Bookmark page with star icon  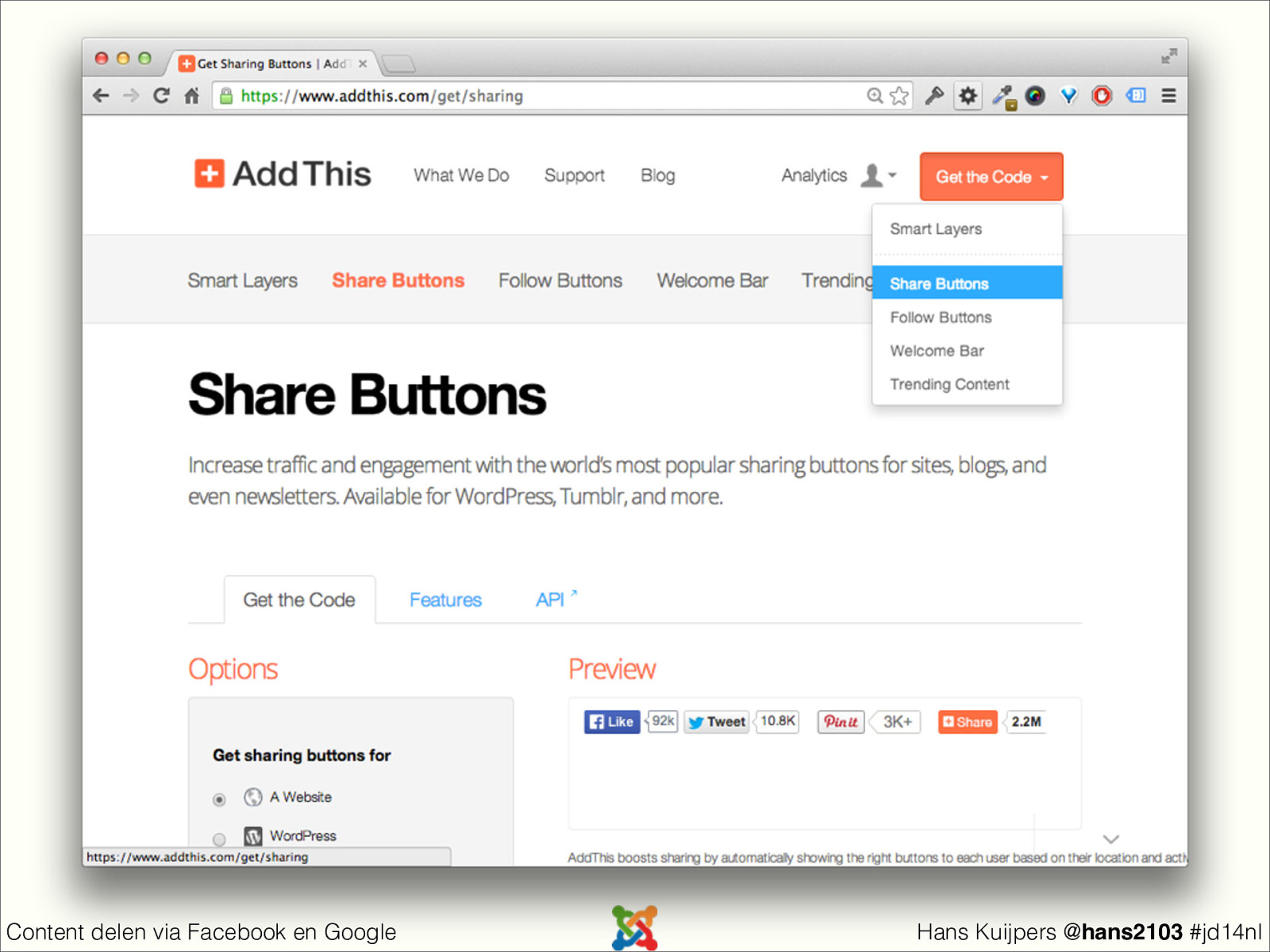(899, 96)
